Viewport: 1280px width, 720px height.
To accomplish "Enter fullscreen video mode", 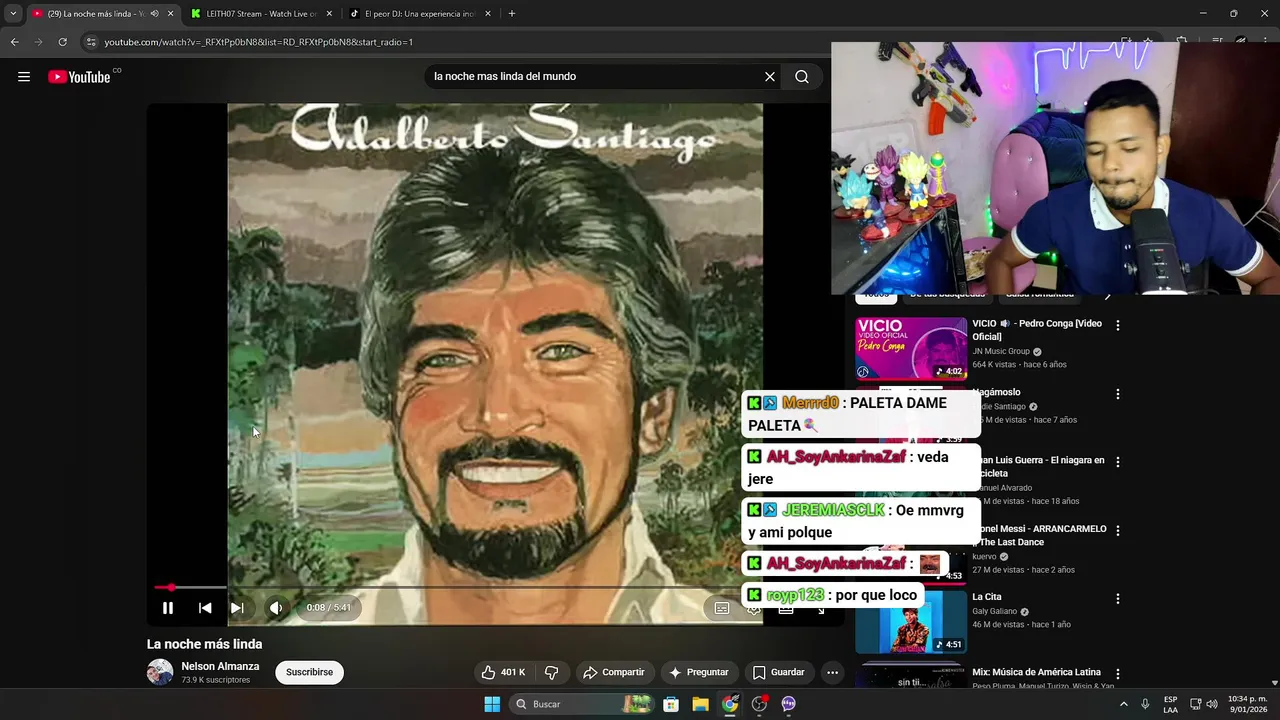I will pyautogui.click(x=820, y=608).
